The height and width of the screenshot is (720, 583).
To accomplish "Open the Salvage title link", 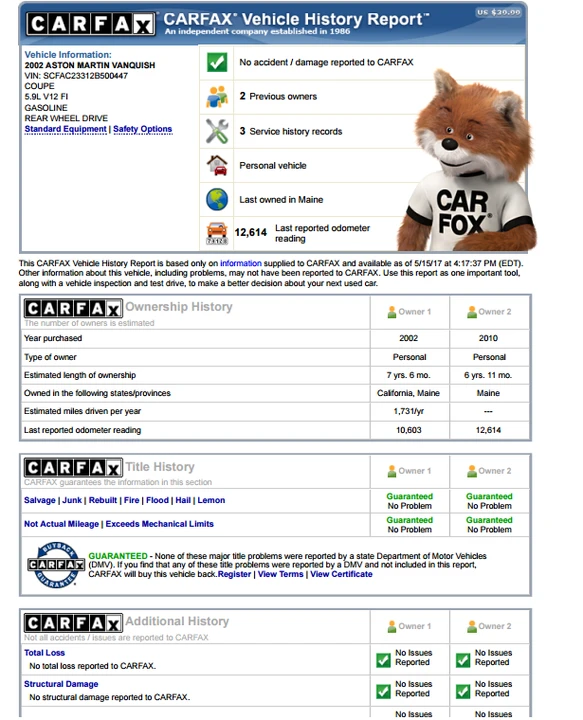I will 39,500.
